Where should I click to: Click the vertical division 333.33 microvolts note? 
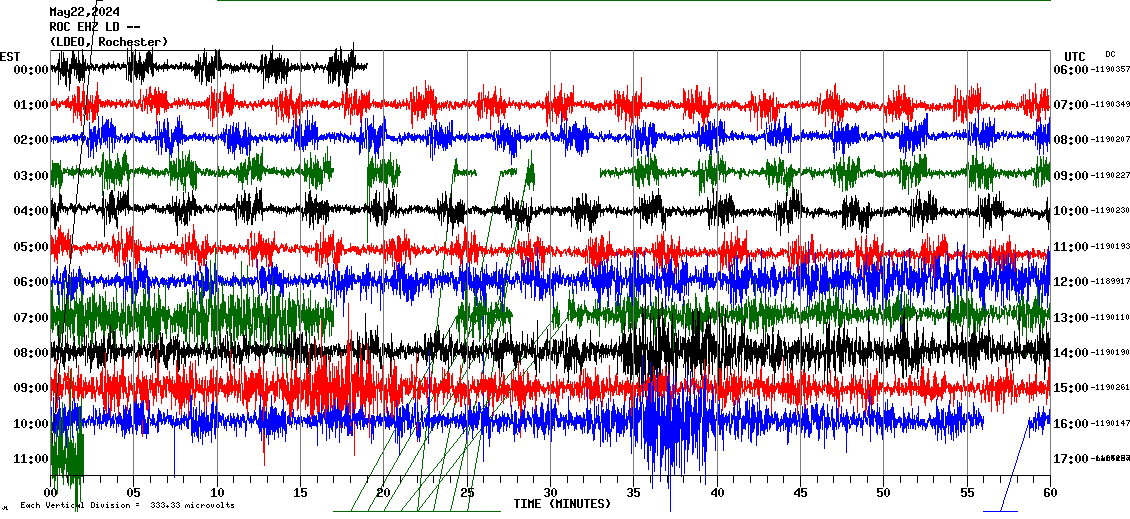pyautogui.click(x=127, y=505)
